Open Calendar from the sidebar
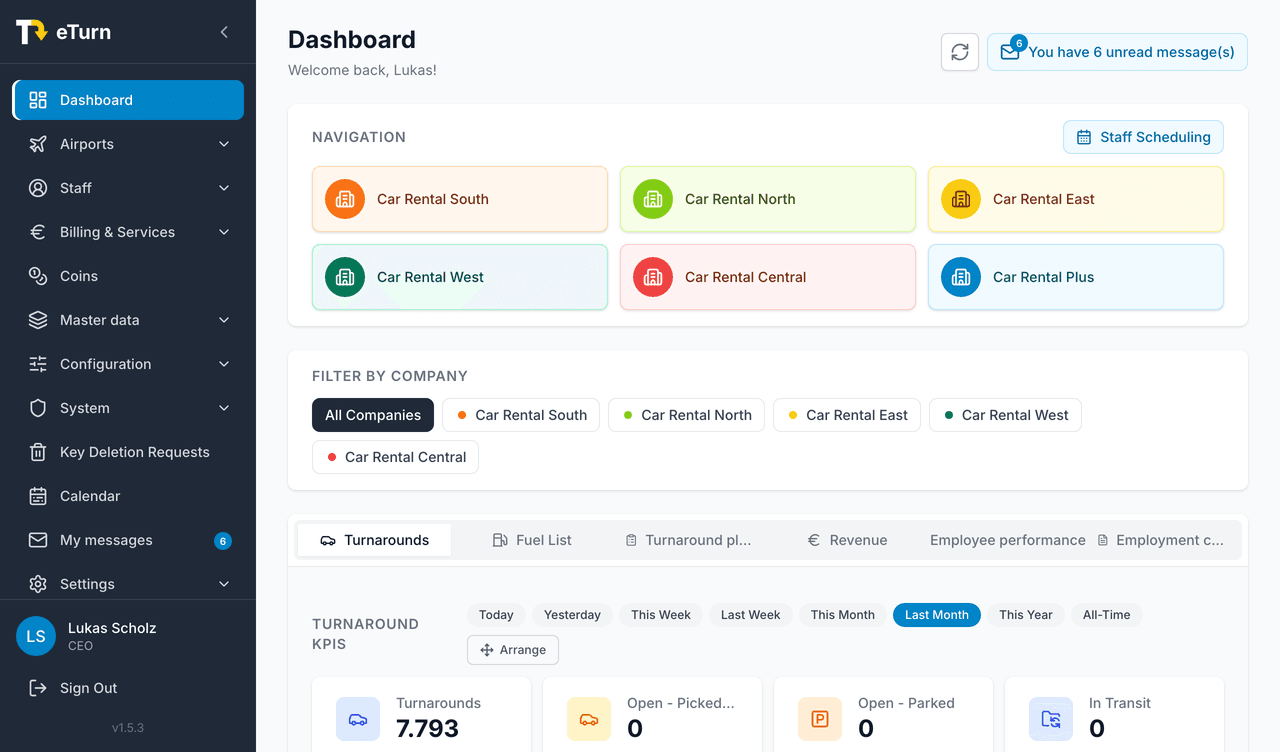This screenshot has width=1280, height=752. [128, 496]
